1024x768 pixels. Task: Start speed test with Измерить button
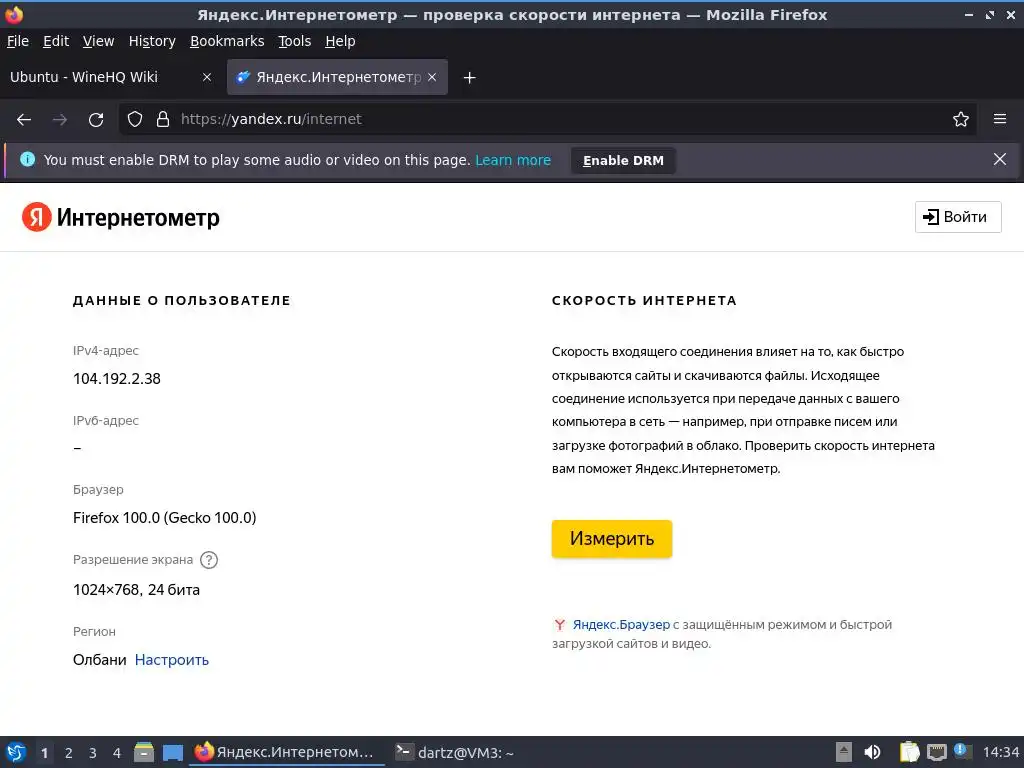click(612, 539)
